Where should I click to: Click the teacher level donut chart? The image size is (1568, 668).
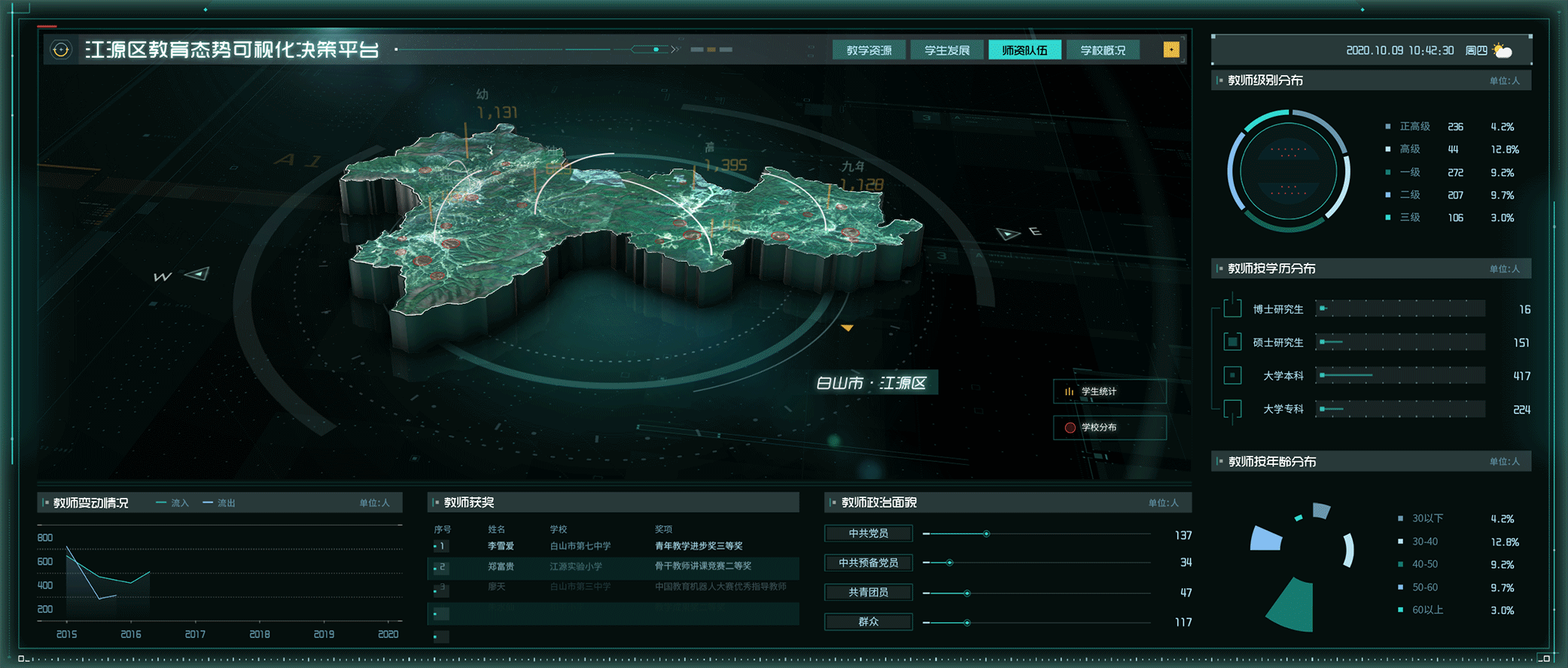point(1288,172)
